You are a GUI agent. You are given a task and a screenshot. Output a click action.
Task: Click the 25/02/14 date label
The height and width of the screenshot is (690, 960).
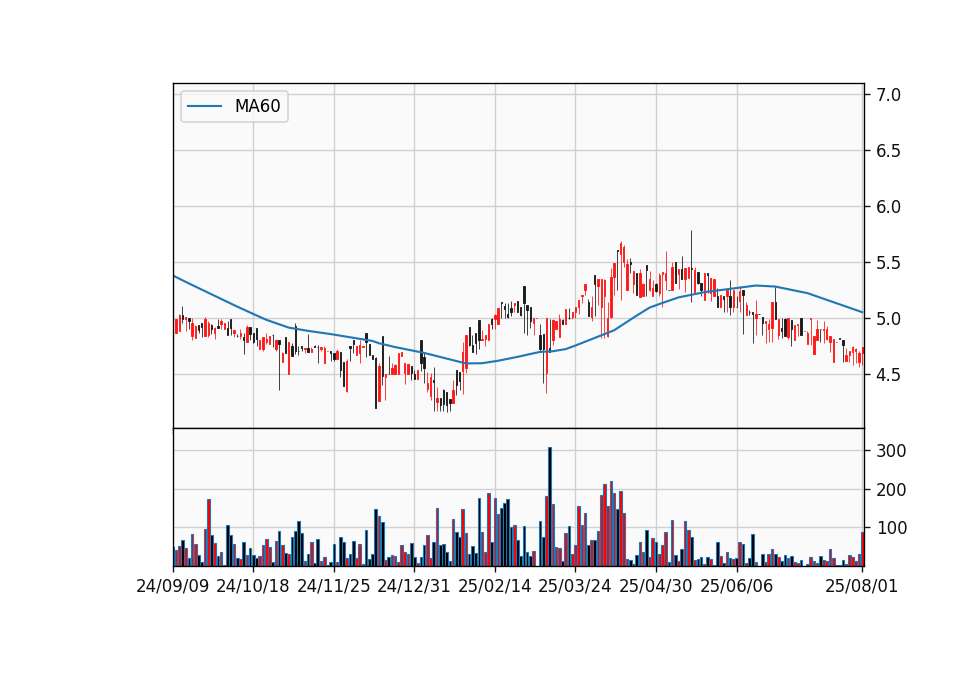coord(495,586)
